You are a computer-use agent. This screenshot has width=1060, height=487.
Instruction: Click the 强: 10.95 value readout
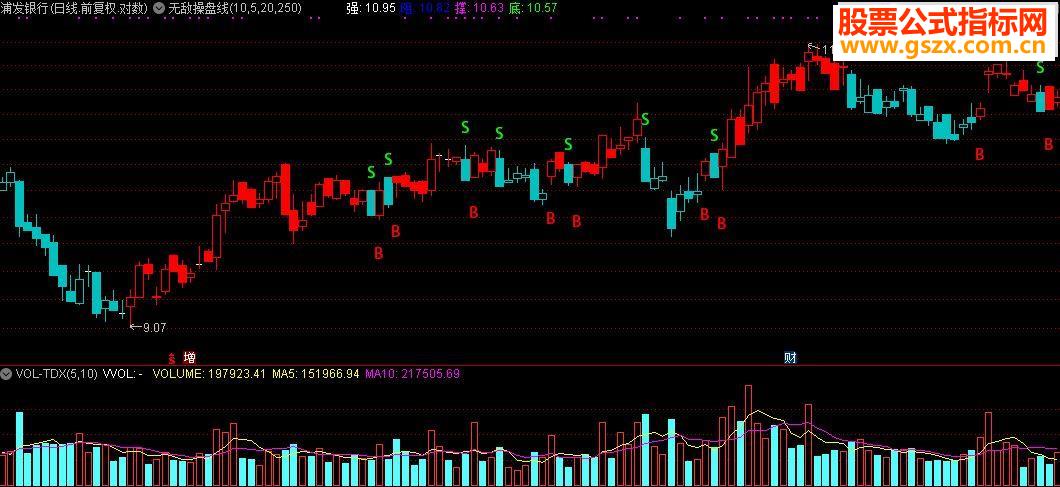coord(370,9)
